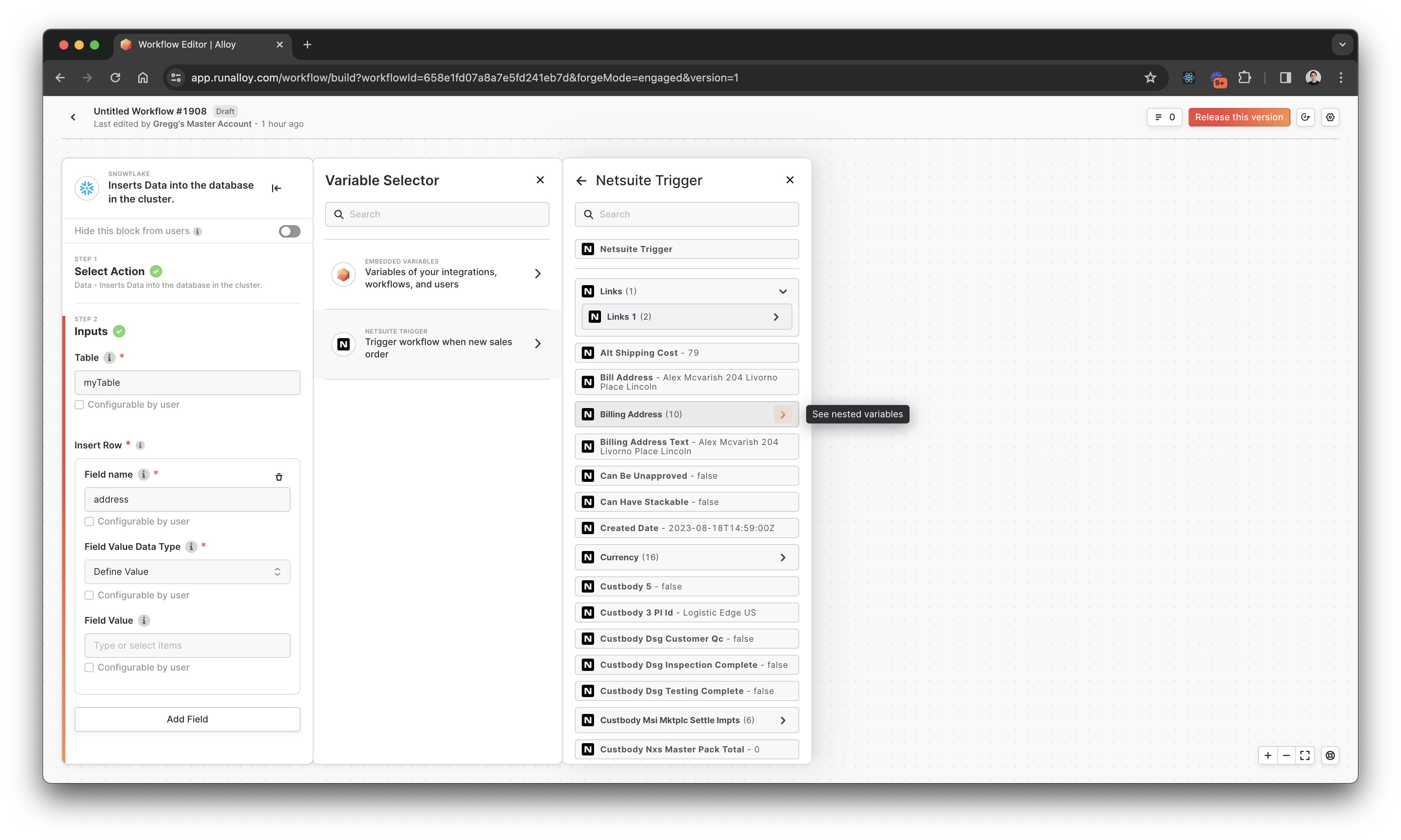Go back from Netsuite Trigger panel
Image resolution: width=1401 pixels, height=840 pixels.
(581, 181)
